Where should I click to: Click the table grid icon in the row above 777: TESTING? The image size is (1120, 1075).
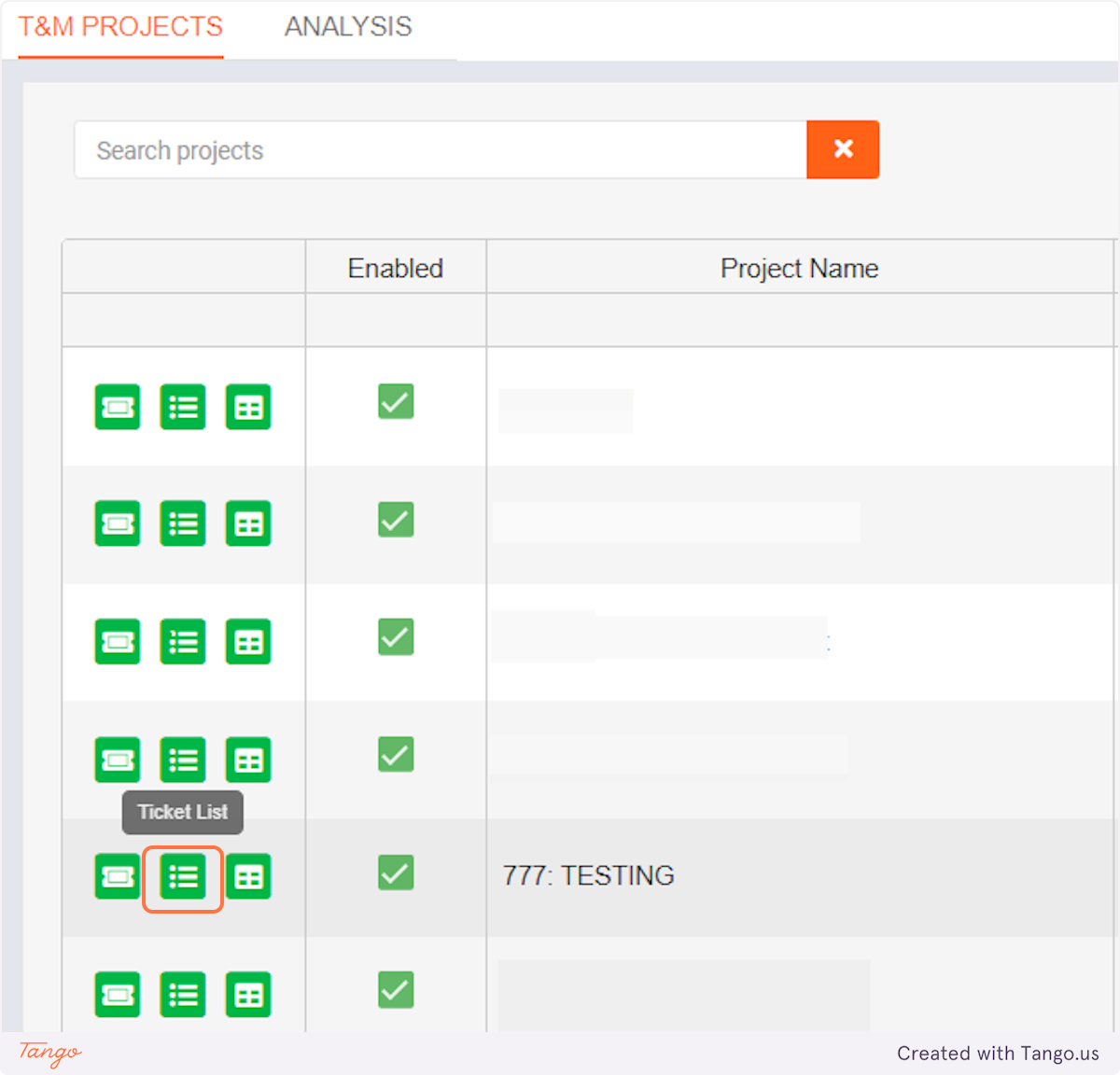coord(248,760)
